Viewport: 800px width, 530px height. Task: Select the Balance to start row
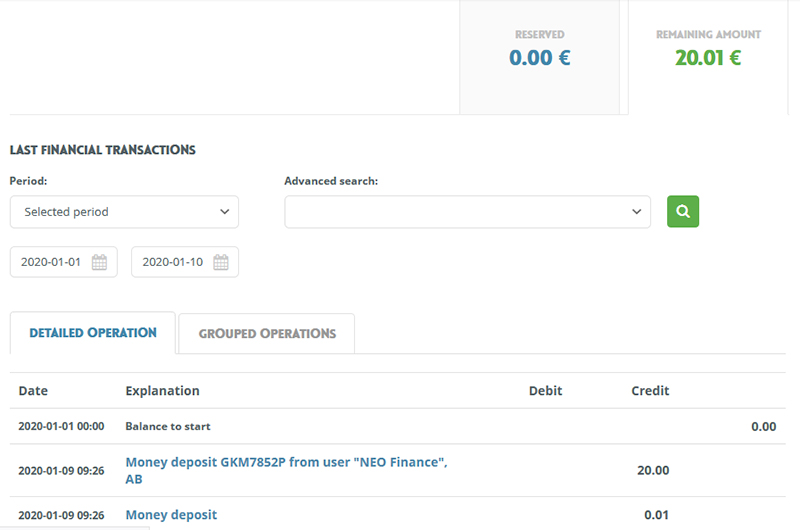click(x=397, y=426)
